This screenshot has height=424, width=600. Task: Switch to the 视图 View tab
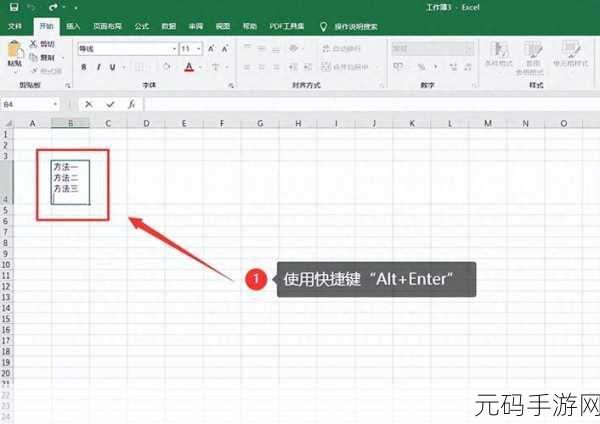tap(223, 26)
